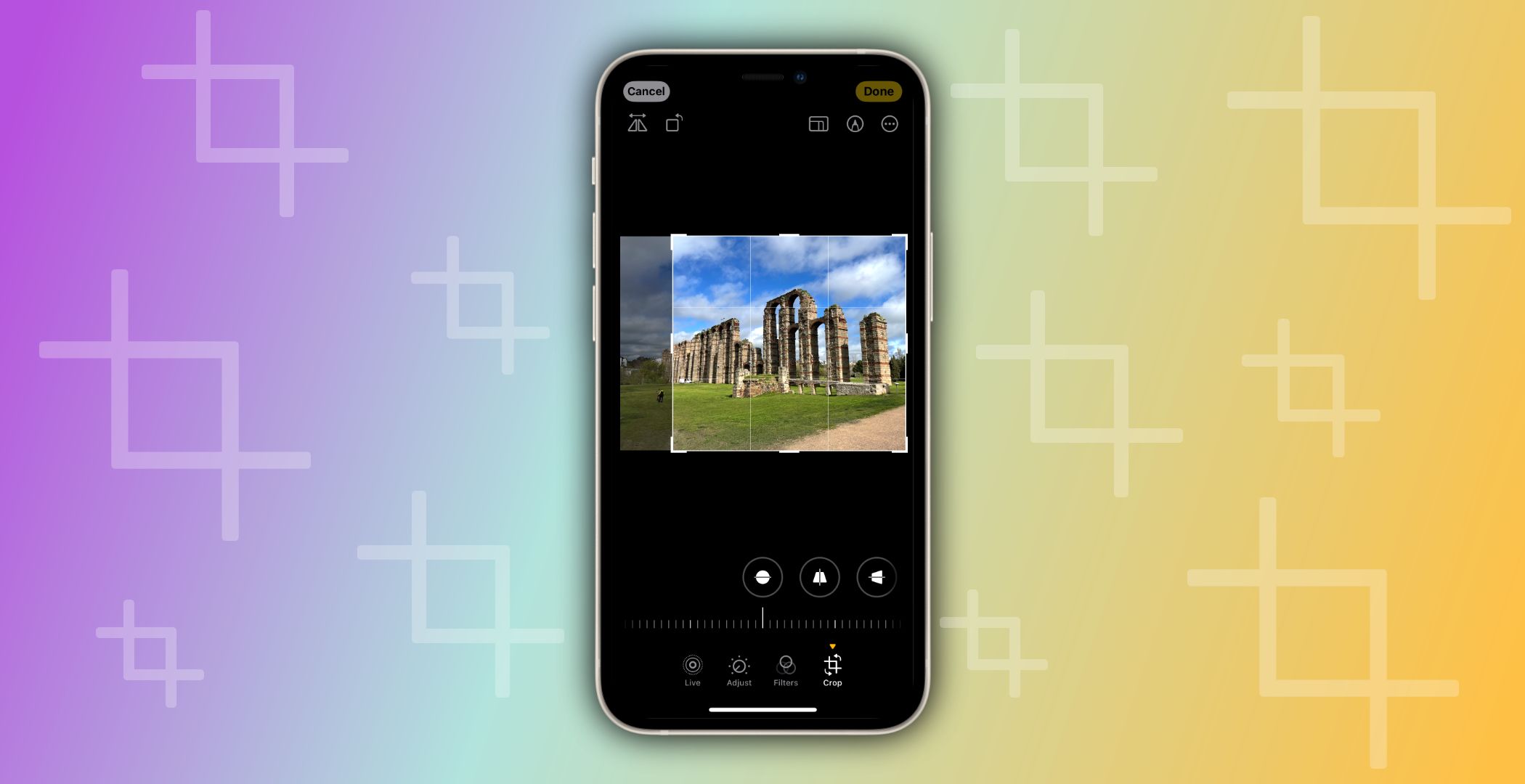Select the Live photo tab

[x=691, y=669]
